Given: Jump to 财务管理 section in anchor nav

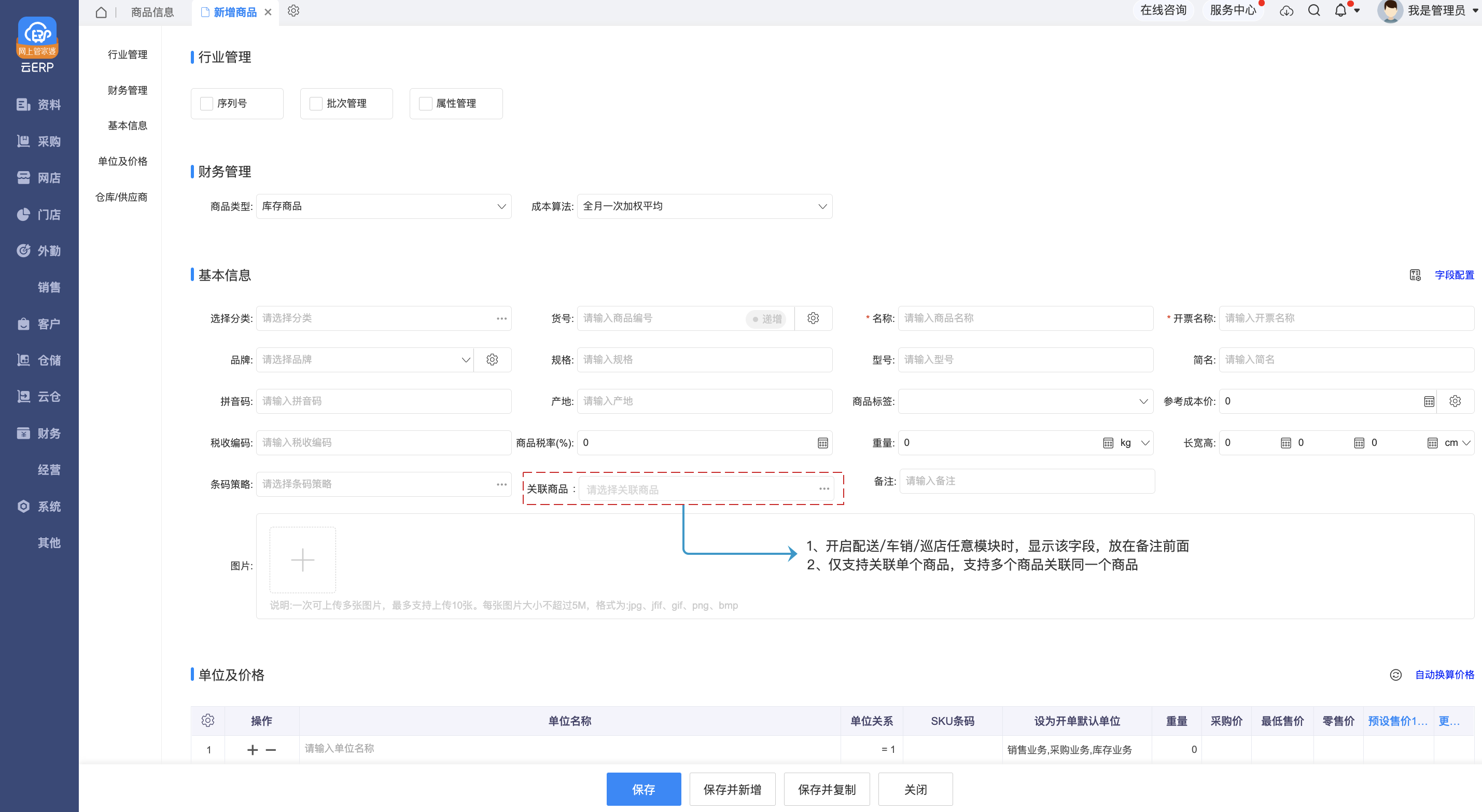Looking at the screenshot, I should coord(128,90).
